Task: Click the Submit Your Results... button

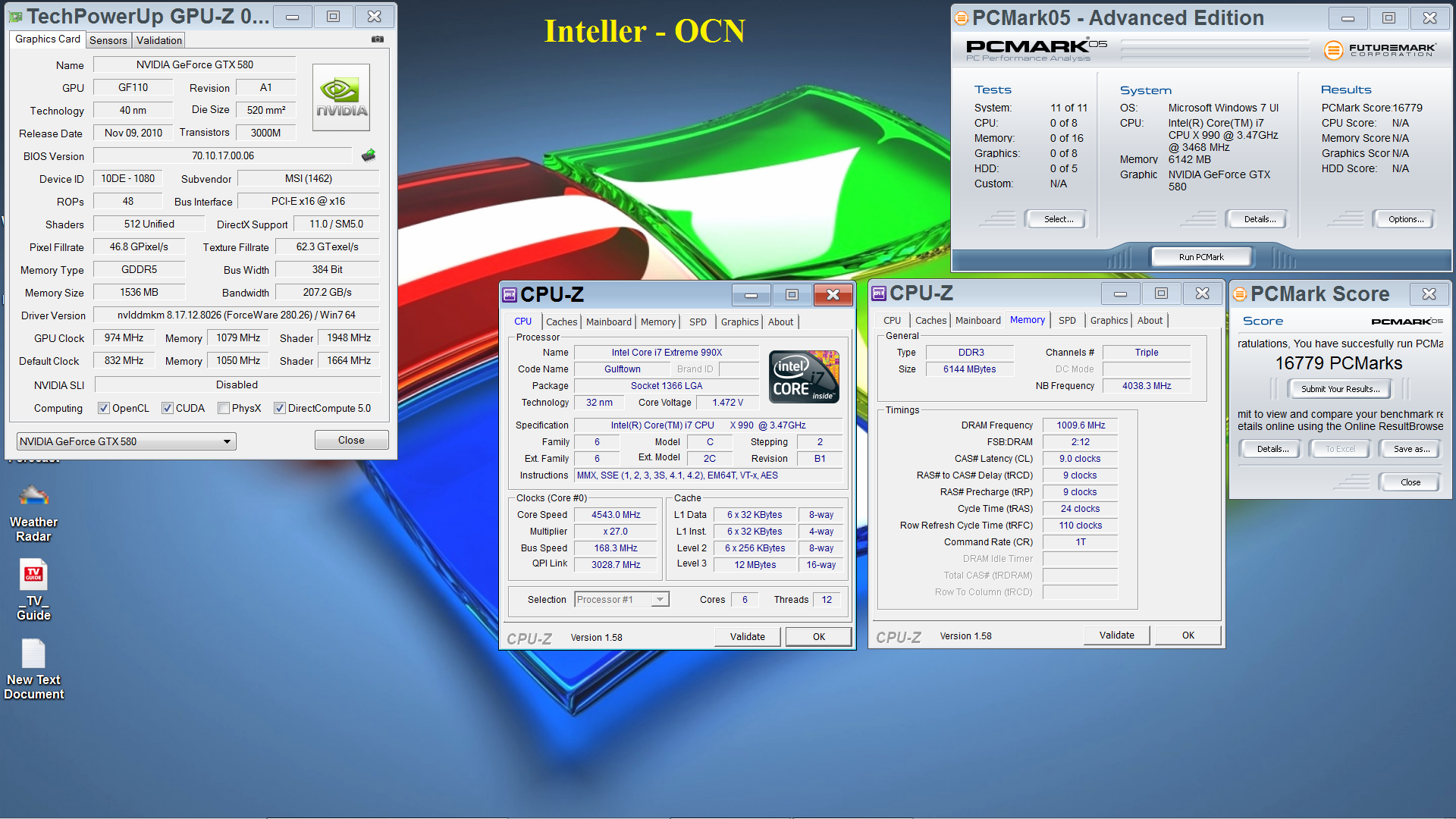Action: (x=1340, y=389)
